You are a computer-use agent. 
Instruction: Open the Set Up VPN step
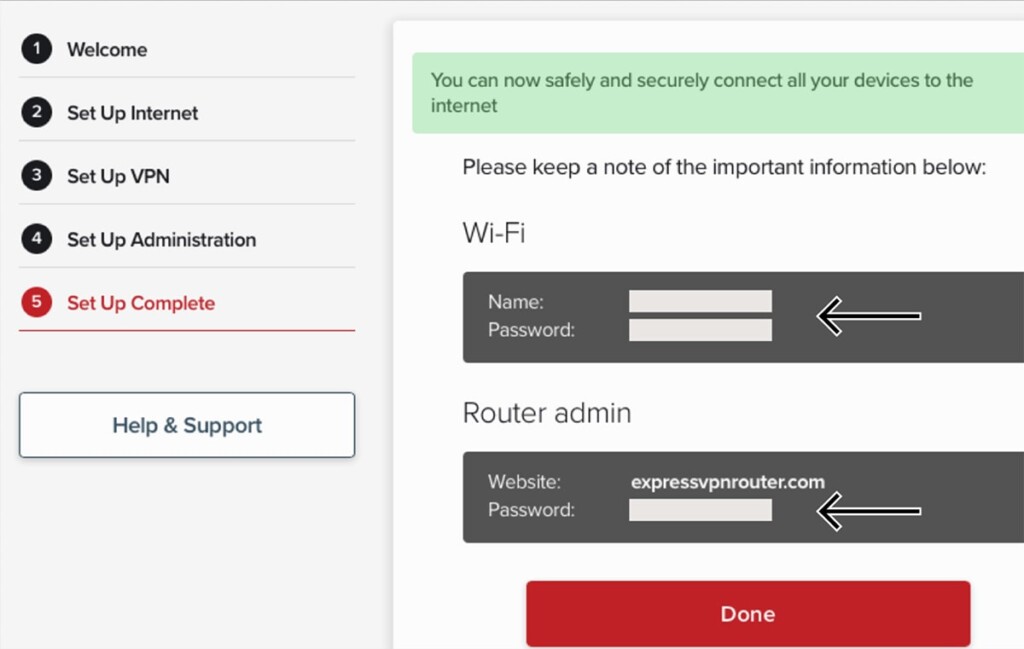pyautogui.click(x=118, y=176)
